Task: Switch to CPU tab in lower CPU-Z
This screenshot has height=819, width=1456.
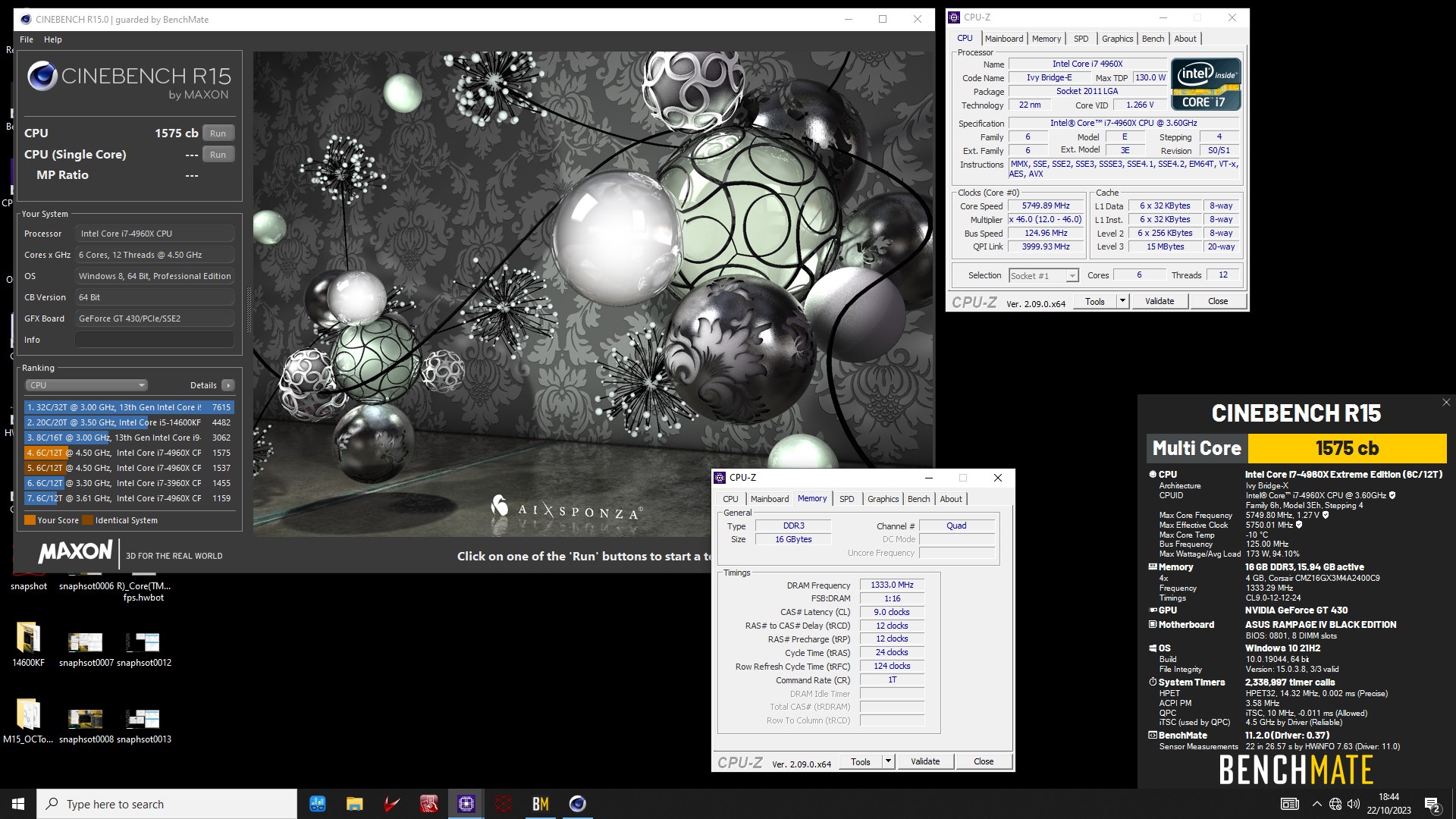Action: tap(730, 499)
